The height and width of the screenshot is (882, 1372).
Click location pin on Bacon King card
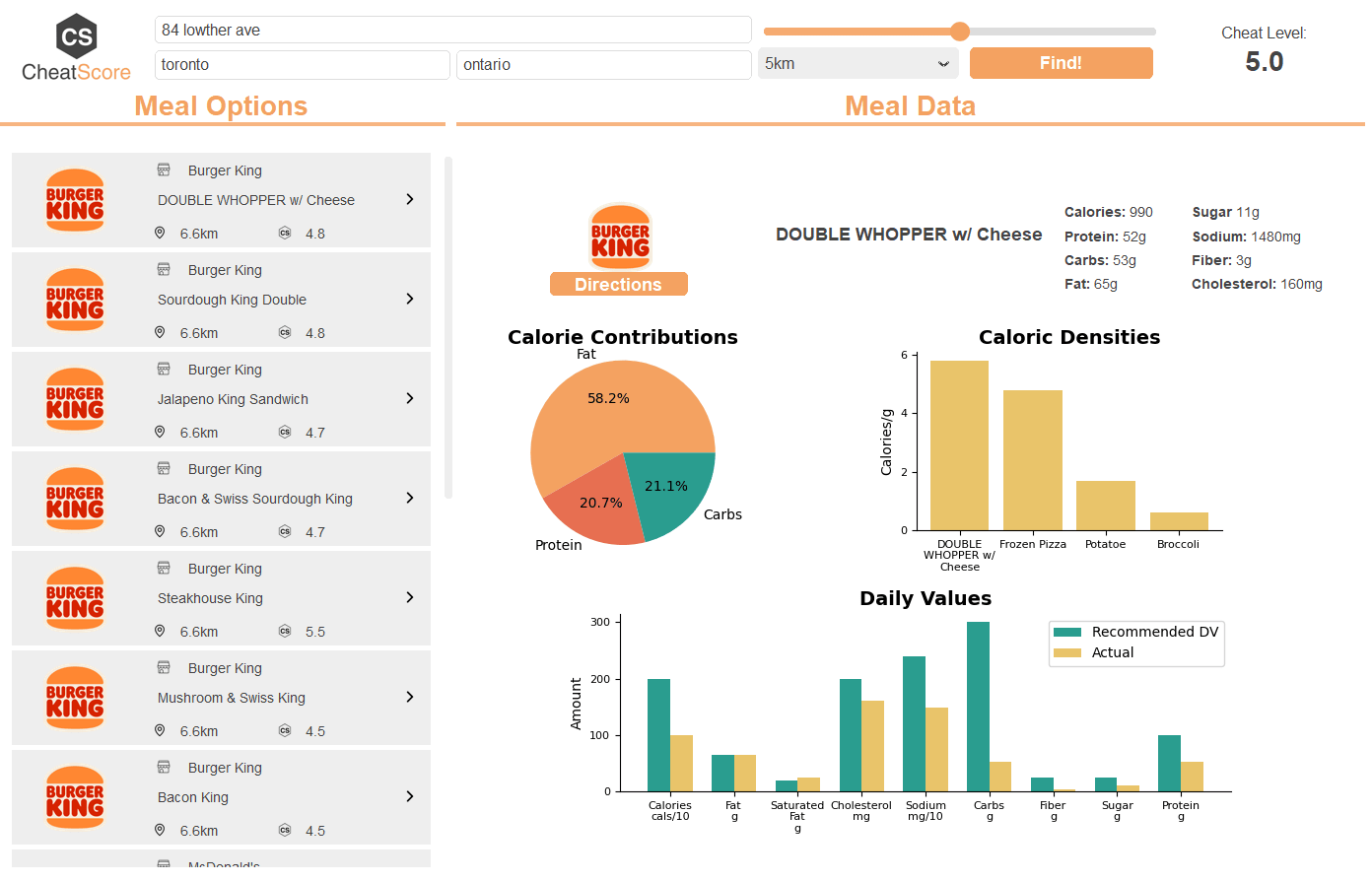point(160,830)
